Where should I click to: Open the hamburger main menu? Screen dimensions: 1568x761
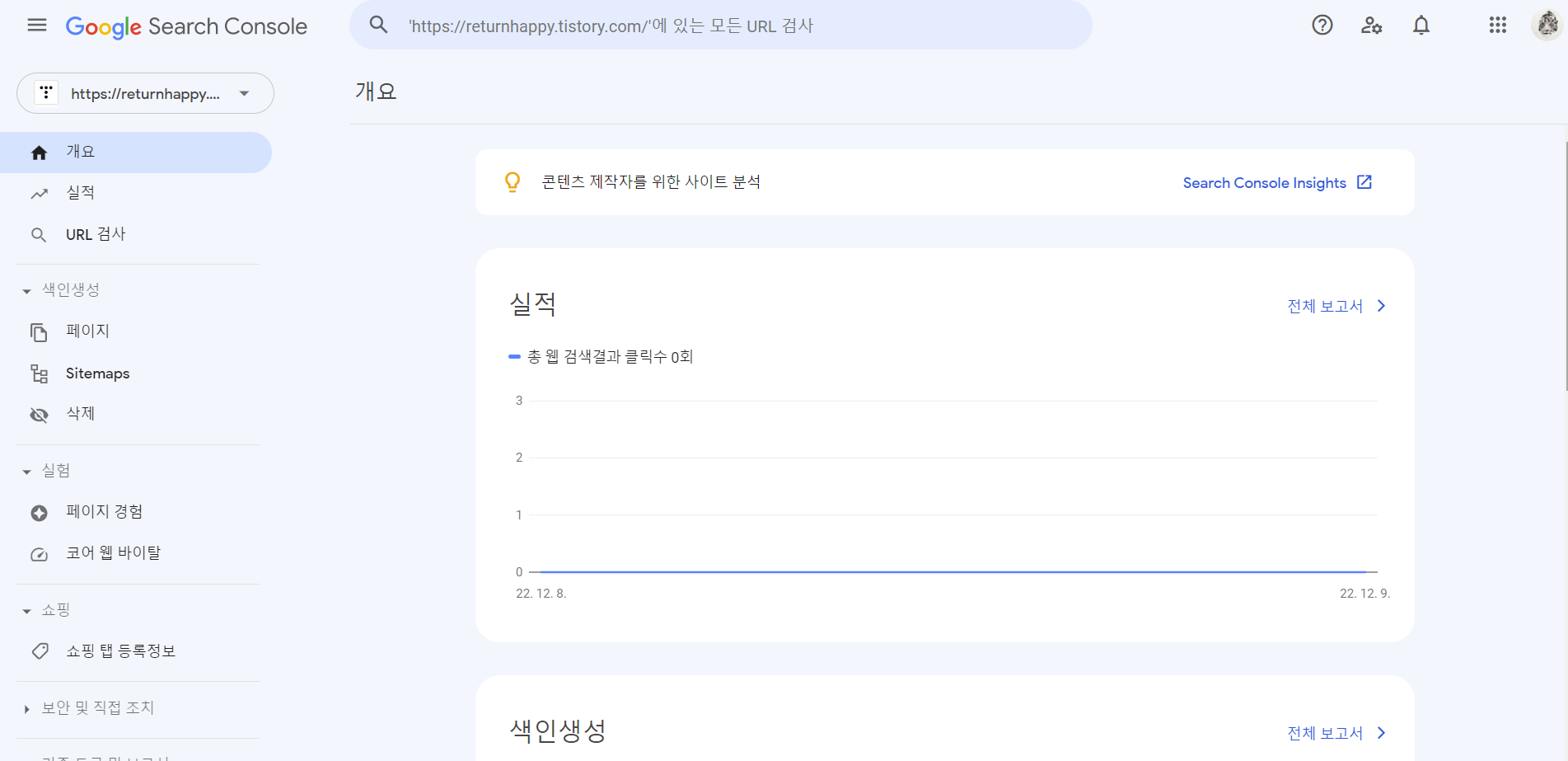pyautogui.click(x=37, y=26)
